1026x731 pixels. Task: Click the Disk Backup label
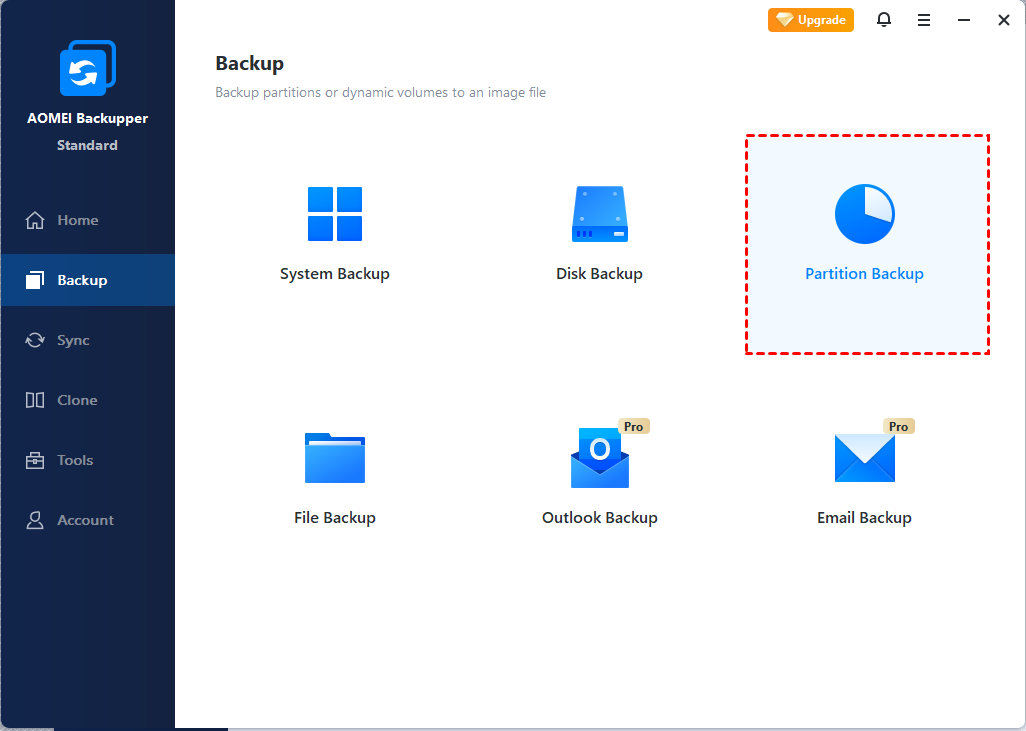pyautogui.click(x=599, y=274)
